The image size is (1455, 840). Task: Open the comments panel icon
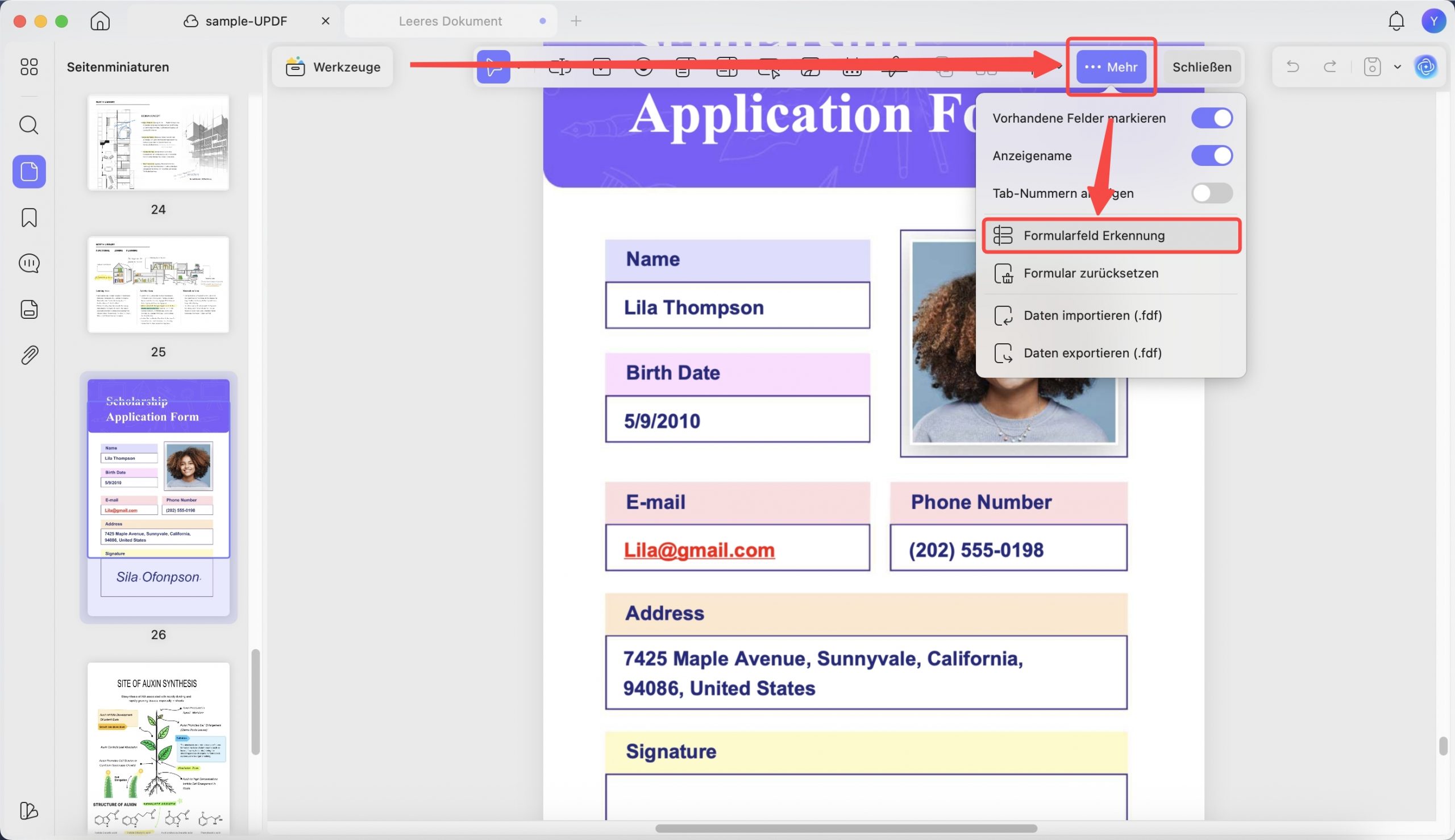click(x=29, y=264)
